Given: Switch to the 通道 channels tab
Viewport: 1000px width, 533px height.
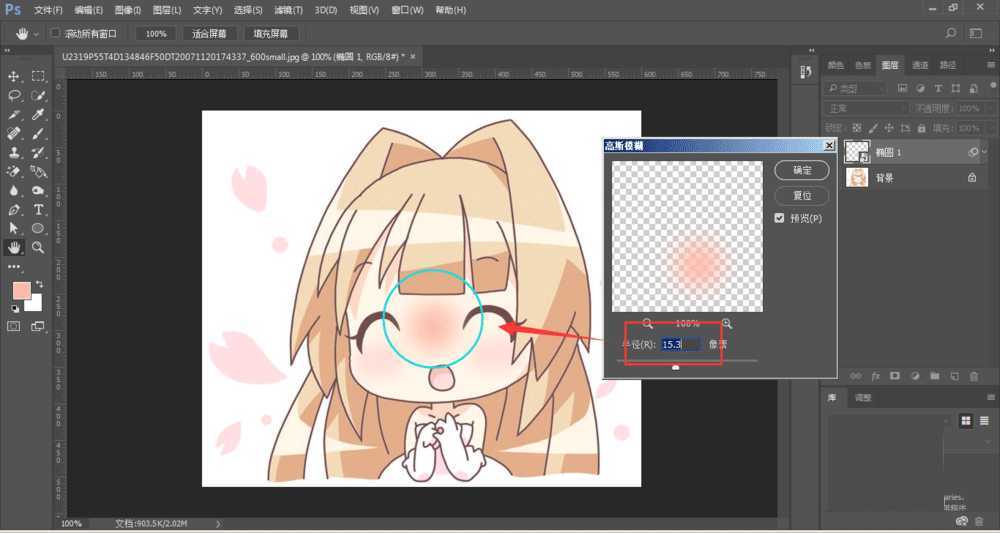Looking at the screenshot, I should pos(918,65).
